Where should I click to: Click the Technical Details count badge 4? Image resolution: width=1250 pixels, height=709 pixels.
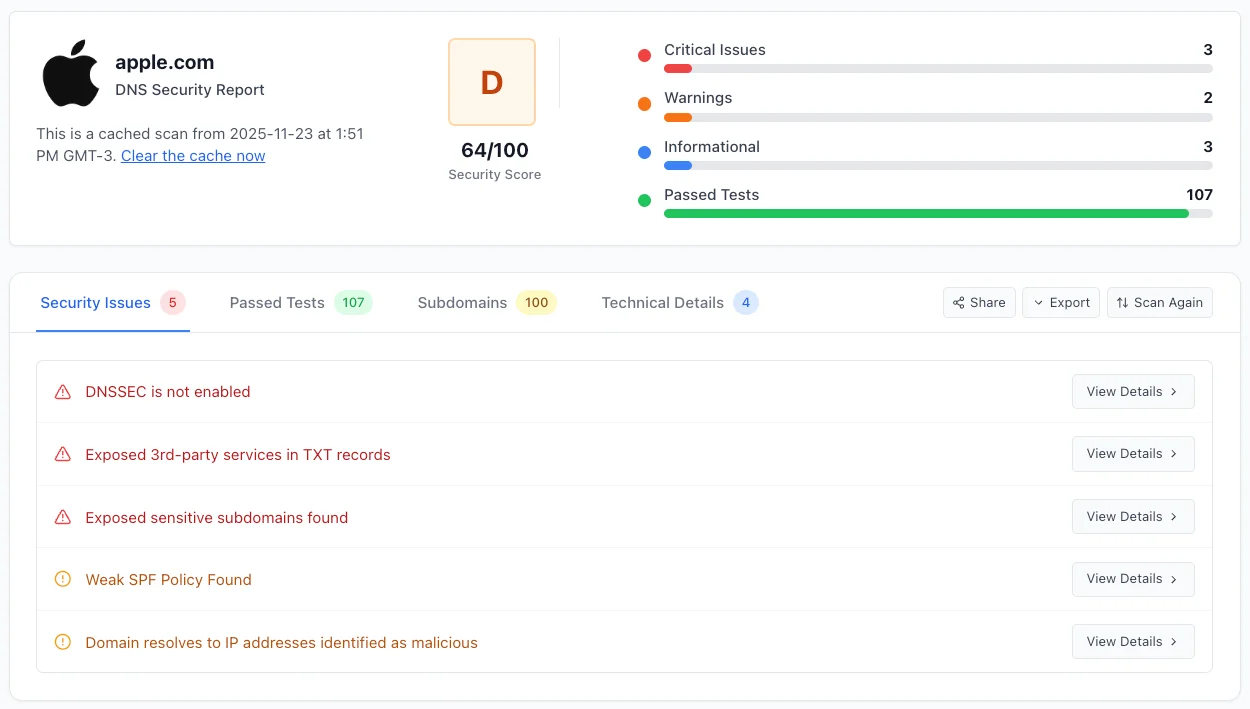tap(746, 303)
